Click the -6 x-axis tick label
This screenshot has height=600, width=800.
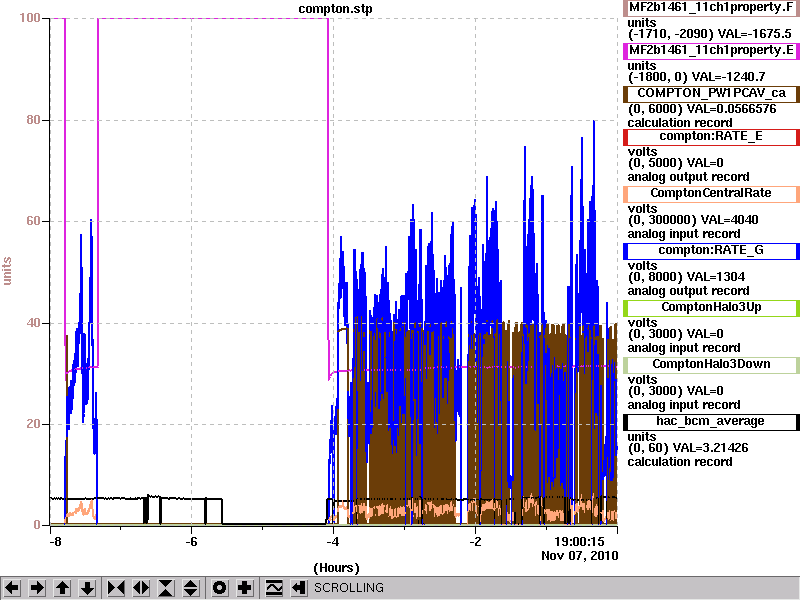point(191,541)
